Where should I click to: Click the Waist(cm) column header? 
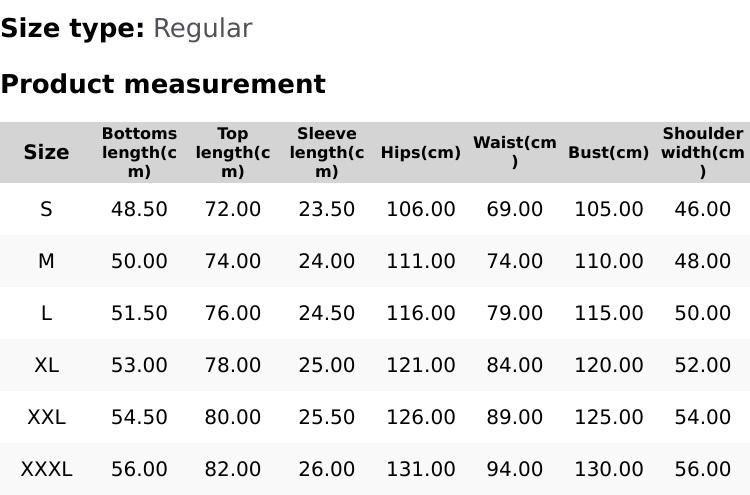(x=515, y=152)
